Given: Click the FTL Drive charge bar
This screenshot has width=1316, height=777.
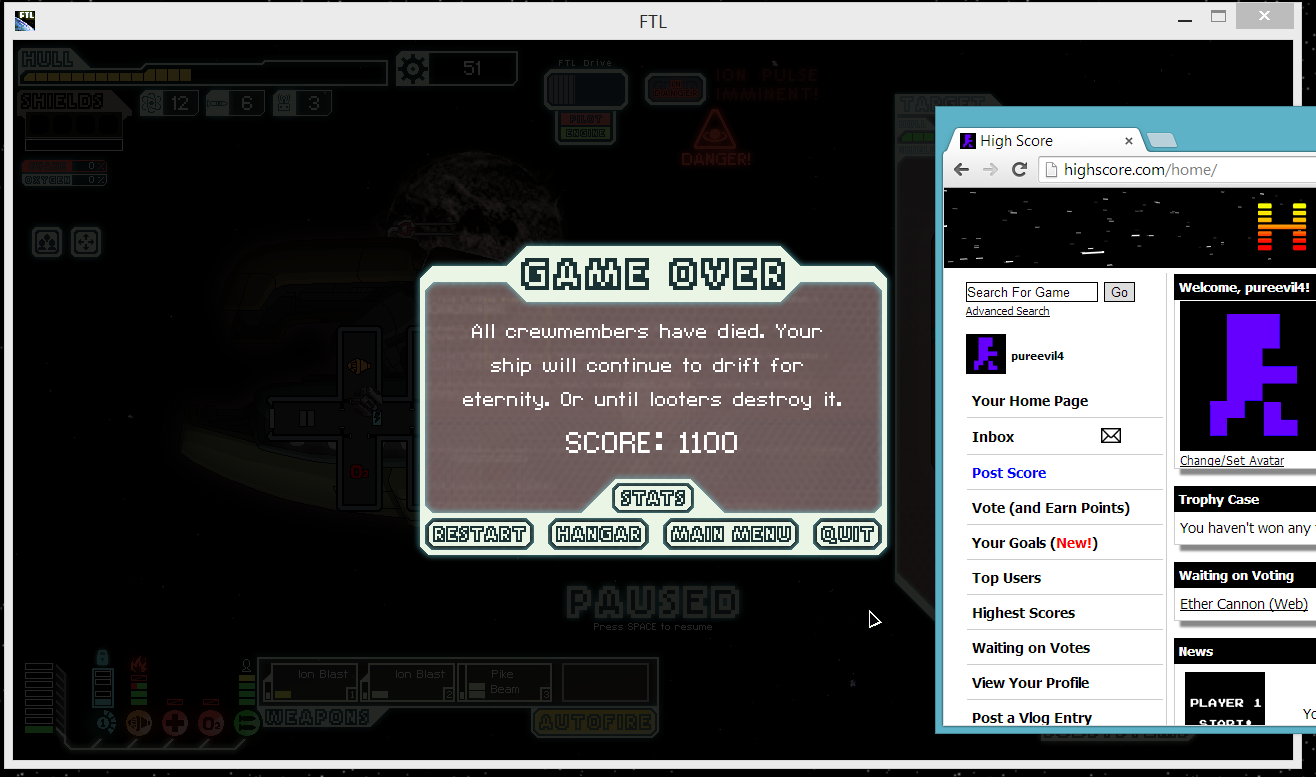Looking at the screenshot, I should click(585, 90).
